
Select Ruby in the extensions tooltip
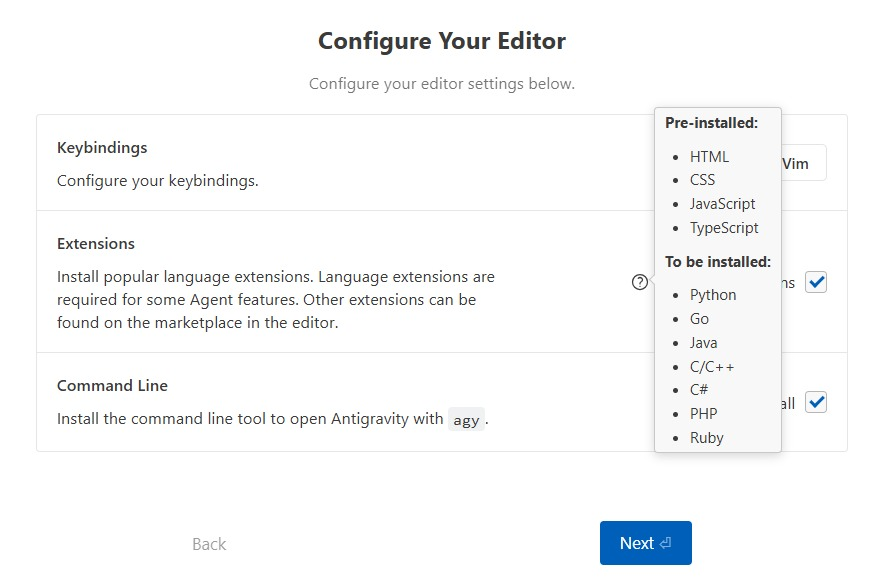[x=706, y=438]
